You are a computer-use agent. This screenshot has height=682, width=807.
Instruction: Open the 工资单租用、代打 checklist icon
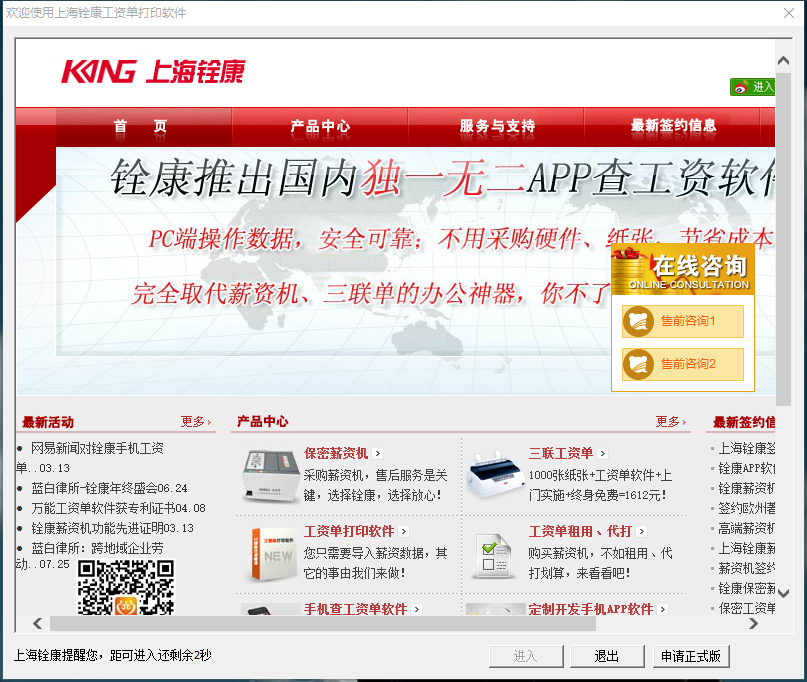click(494, 556)
